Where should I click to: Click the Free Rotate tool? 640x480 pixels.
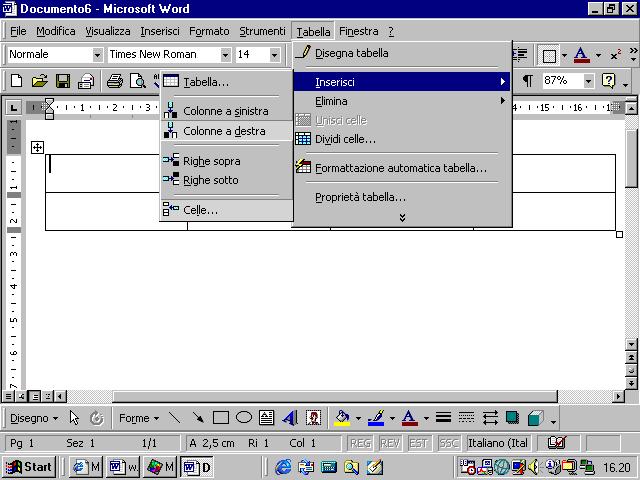pos(97,418)
